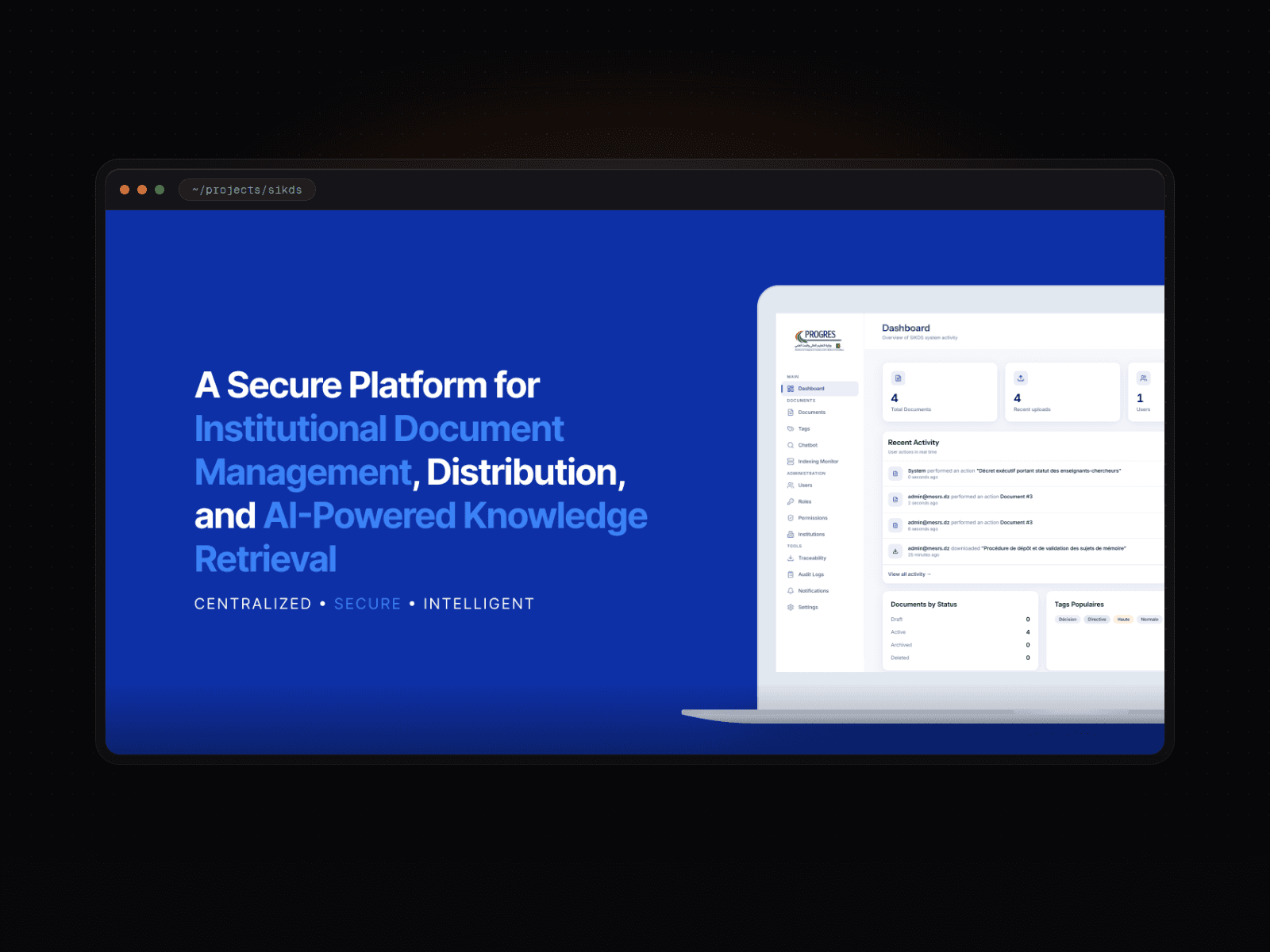Click the document icon beside the System activity entry
The image size is (1270, 952).
pyautogui.click(x=895, y=474)
